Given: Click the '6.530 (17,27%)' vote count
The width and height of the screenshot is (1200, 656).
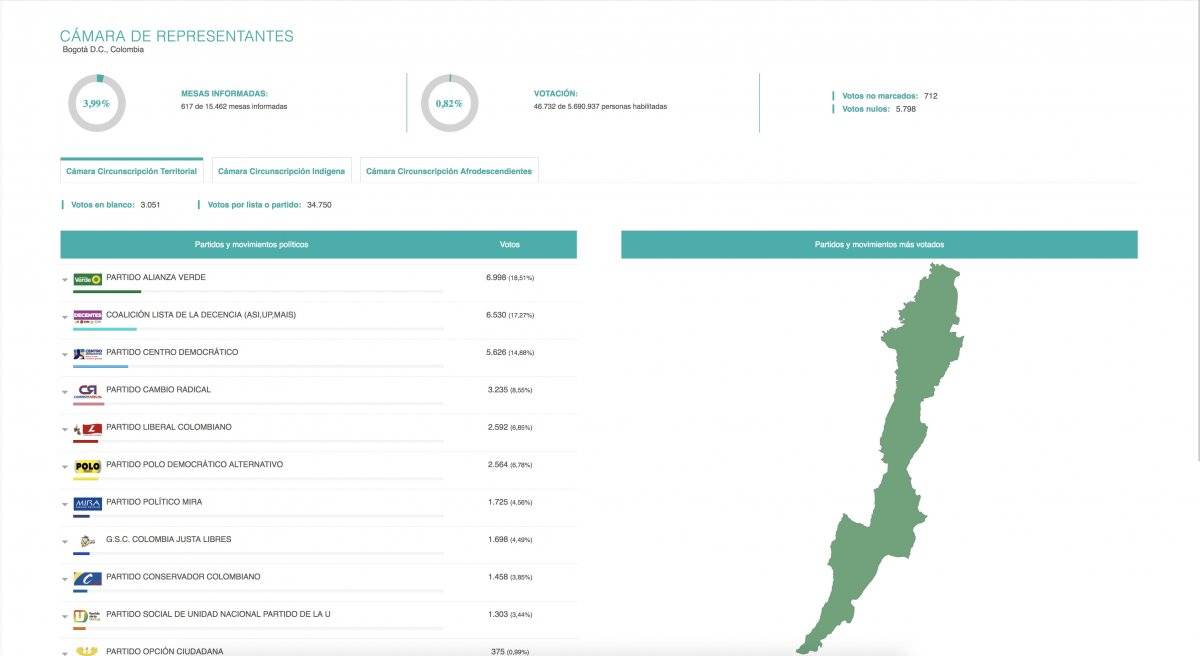Looking at the screenshot, I should click(510, 315).
